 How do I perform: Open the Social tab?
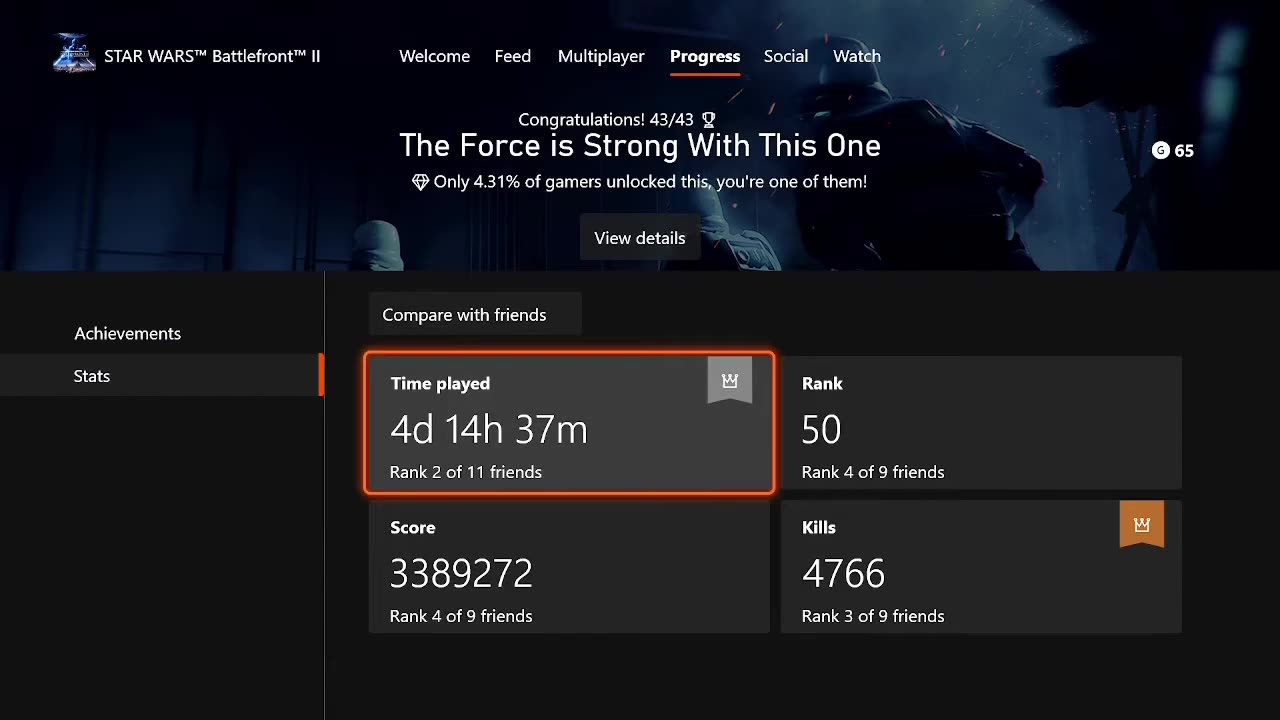point(785,56)
